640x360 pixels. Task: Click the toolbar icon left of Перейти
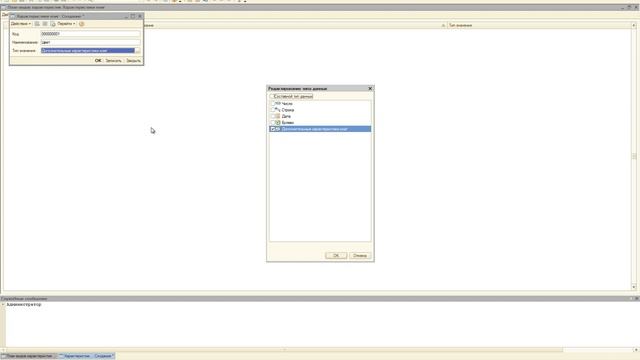pyautogui.click(x=53, y=24)
